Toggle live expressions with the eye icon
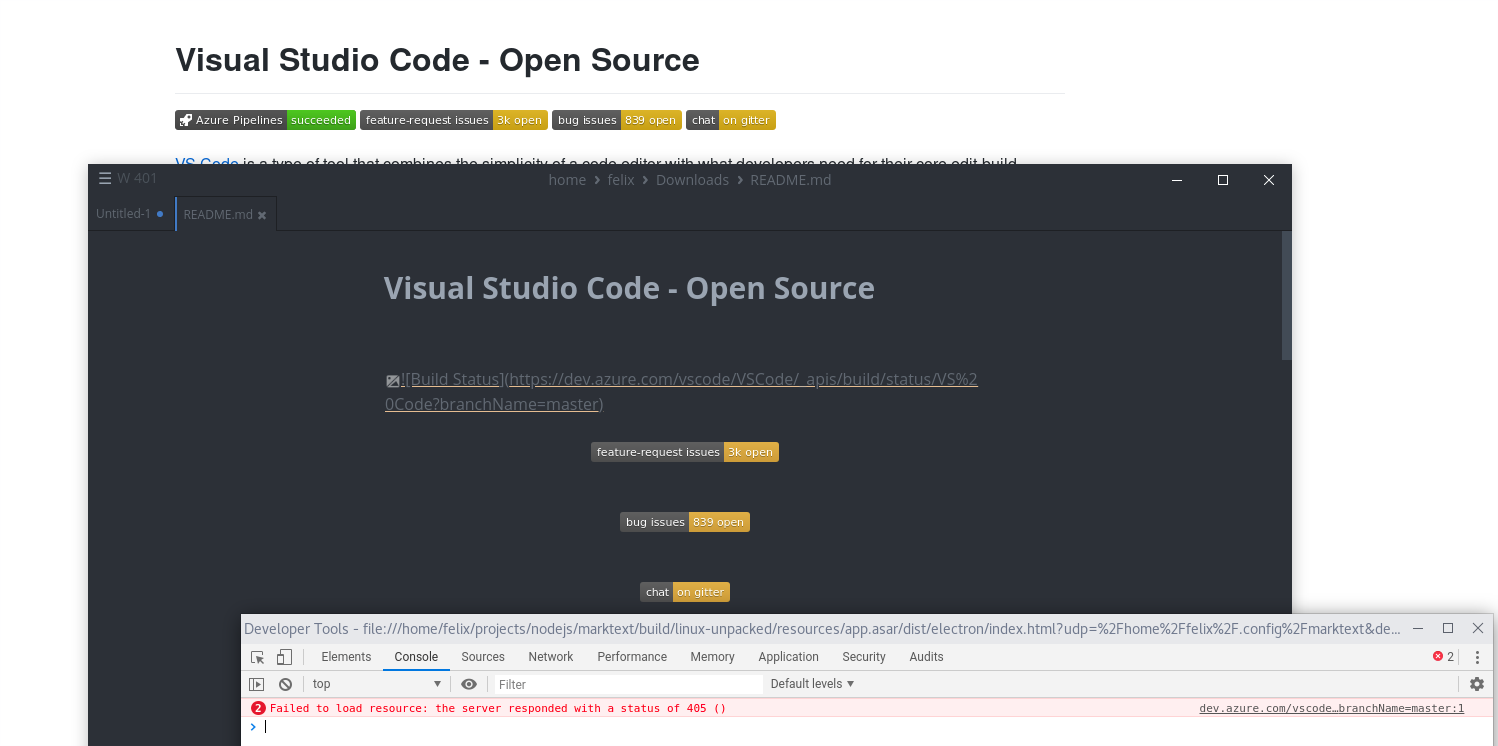The image size is (1498, 746). 469,683
